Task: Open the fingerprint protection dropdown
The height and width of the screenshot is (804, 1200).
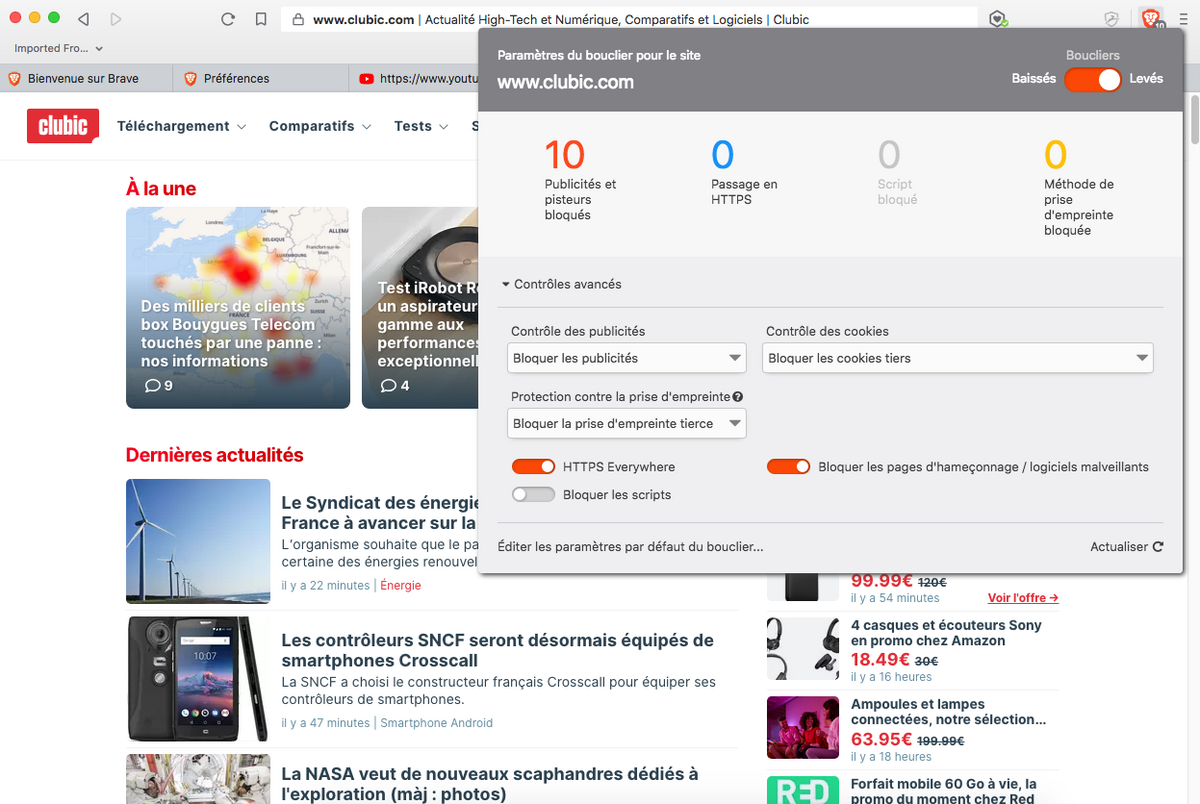Action: pos(627,424)
